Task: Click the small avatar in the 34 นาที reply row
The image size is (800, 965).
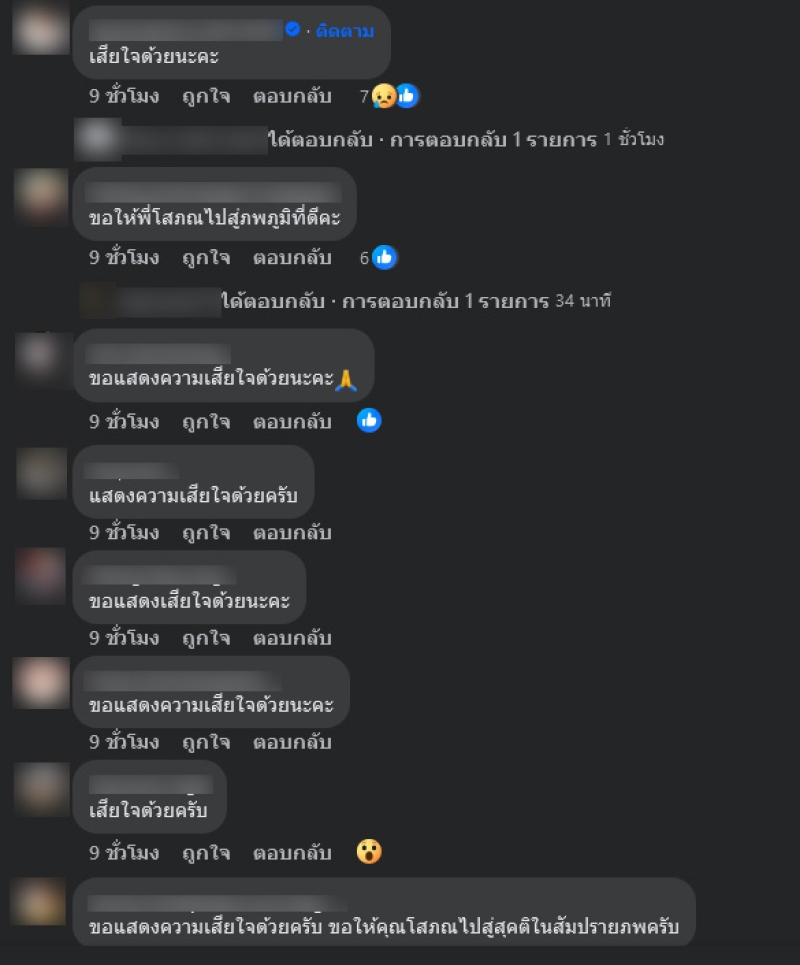Action: click(97, 301)
